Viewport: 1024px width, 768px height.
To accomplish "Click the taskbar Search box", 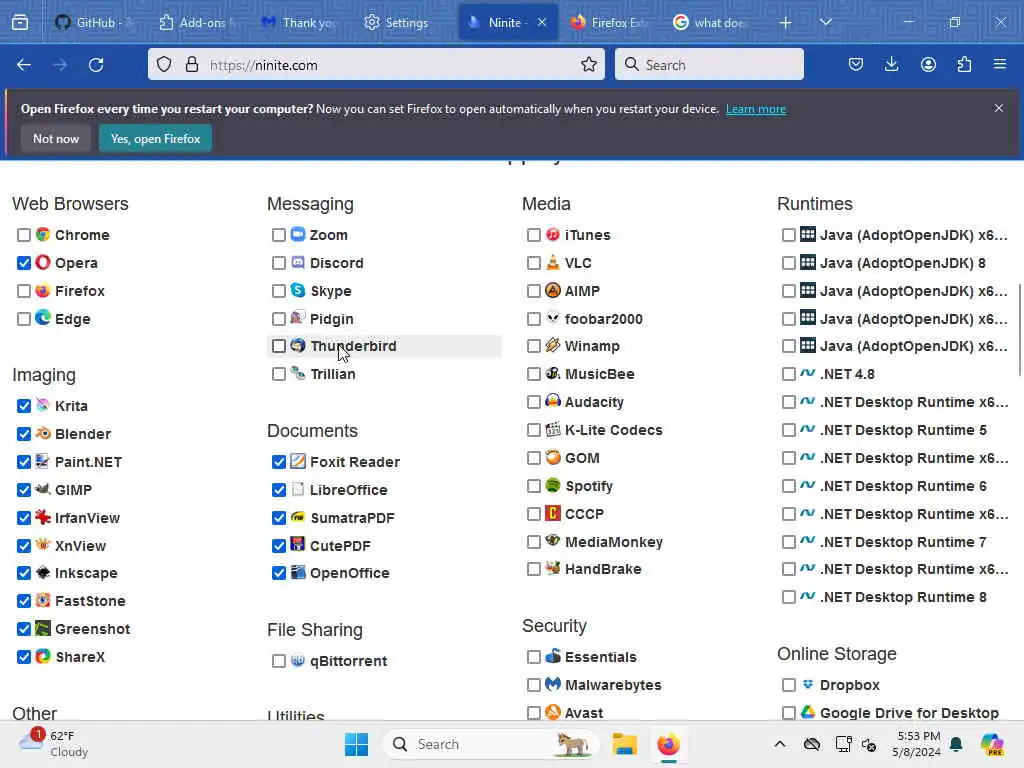I will coord(490,744).
